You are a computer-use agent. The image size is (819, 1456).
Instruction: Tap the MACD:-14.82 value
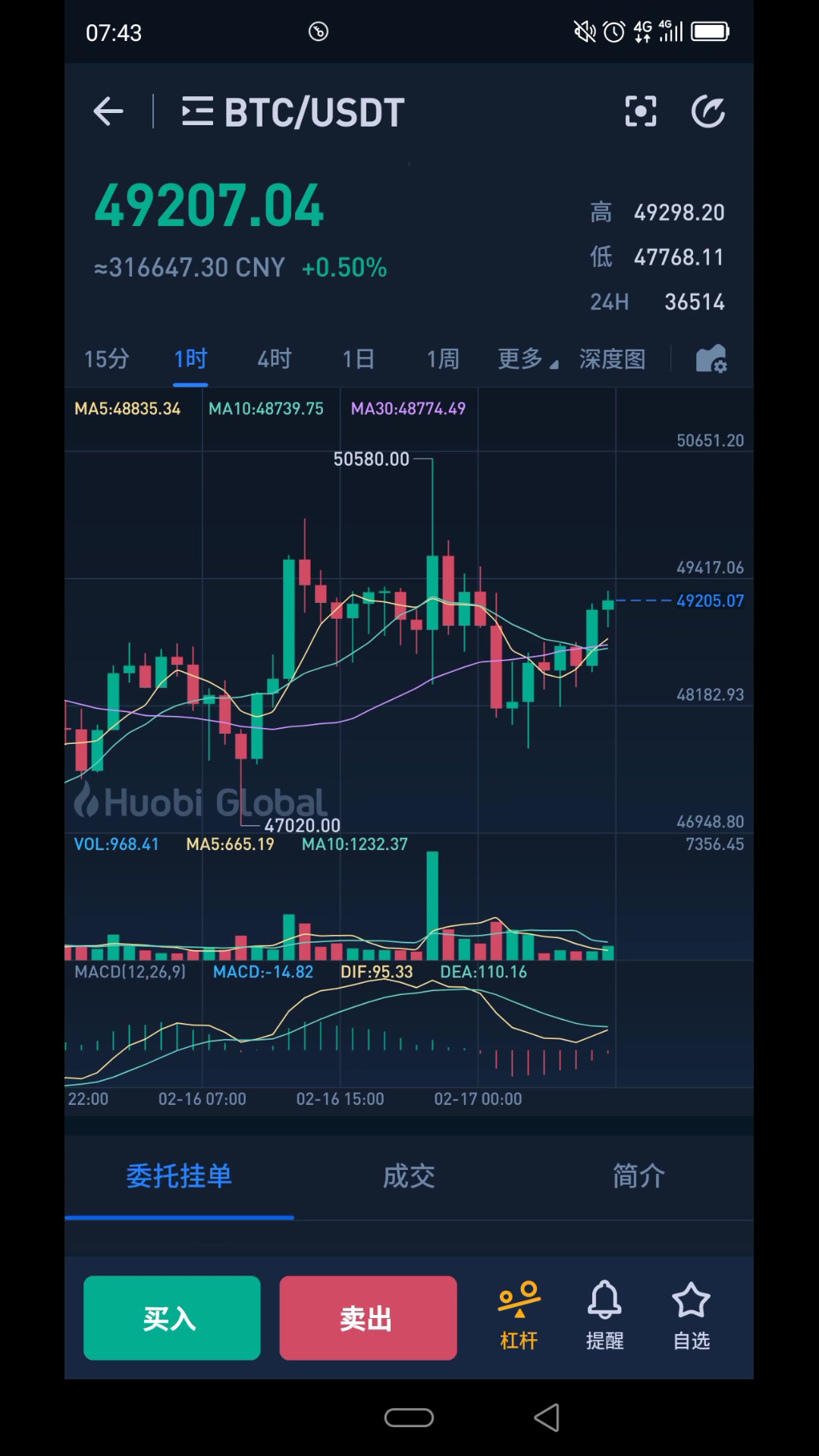(263, 971)
